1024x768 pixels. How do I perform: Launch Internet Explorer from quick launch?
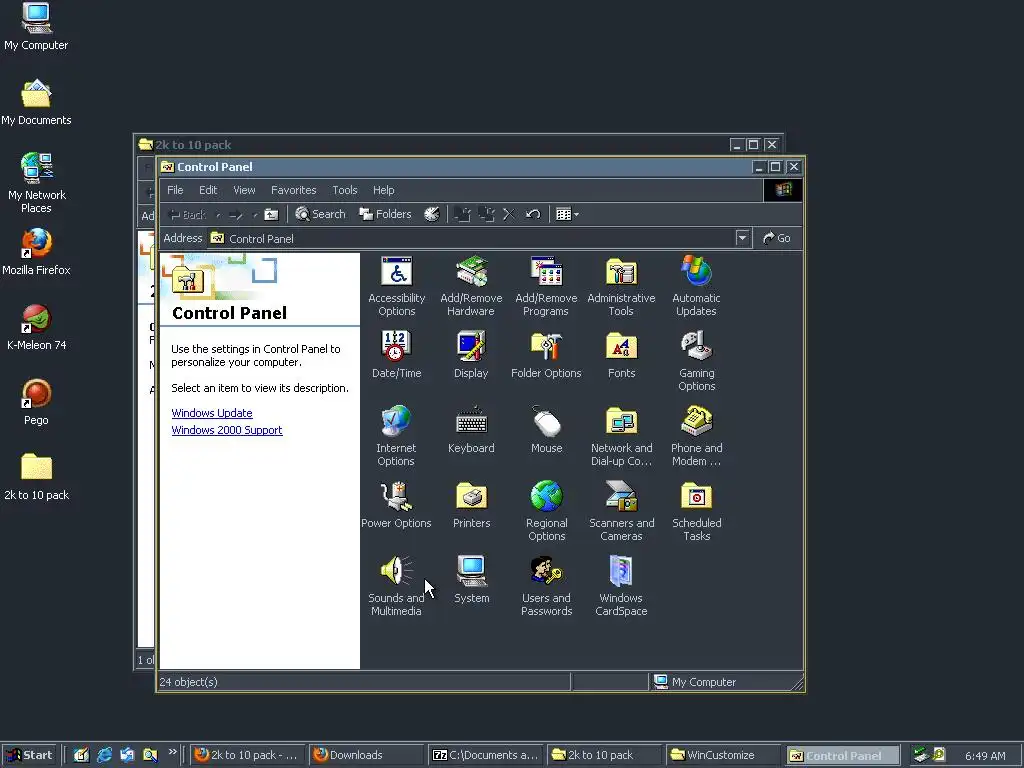point(104,755)
